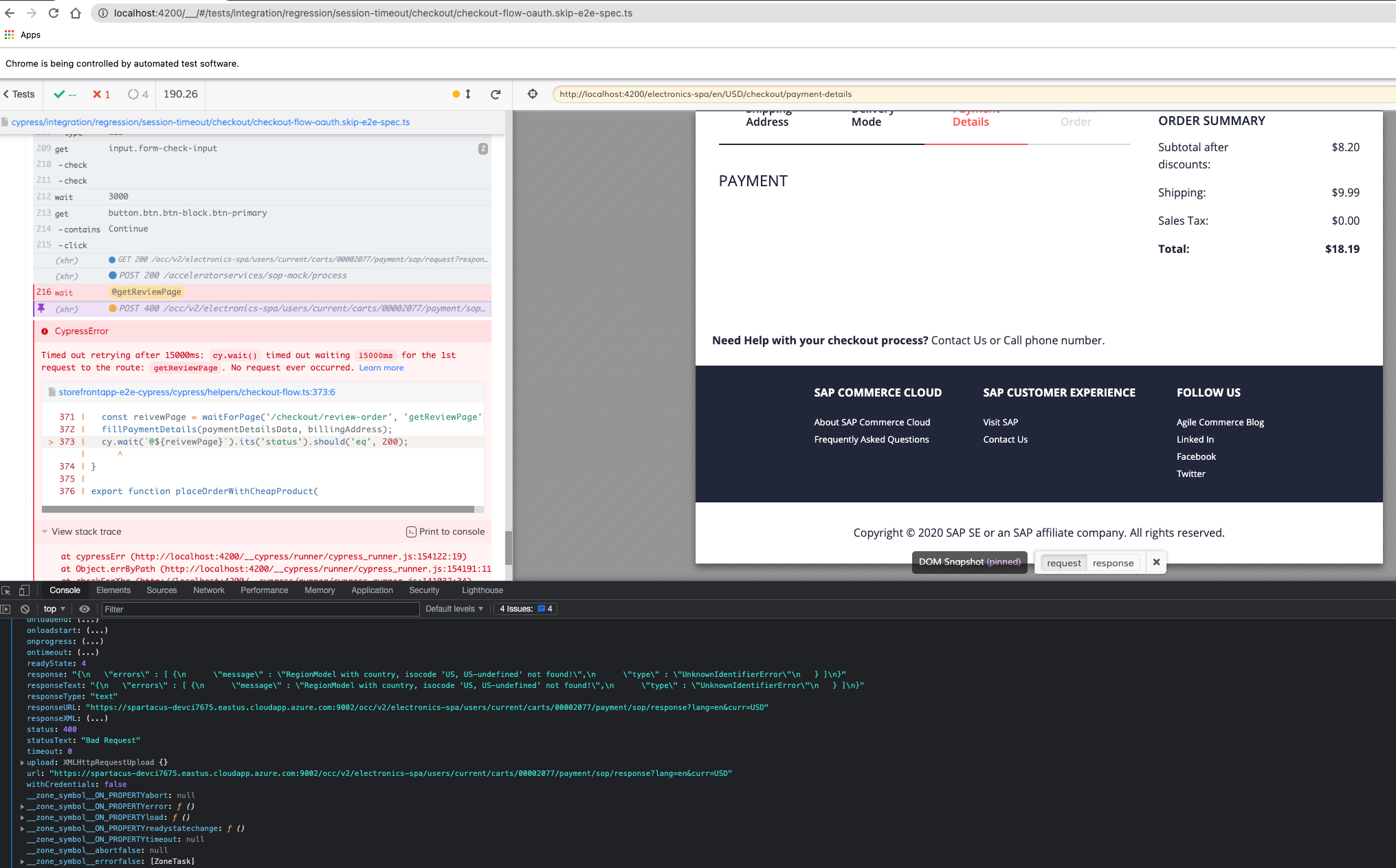Open the top context dropdown
The width and height of the screenshot is (1396, 868).
pos(54,609)
